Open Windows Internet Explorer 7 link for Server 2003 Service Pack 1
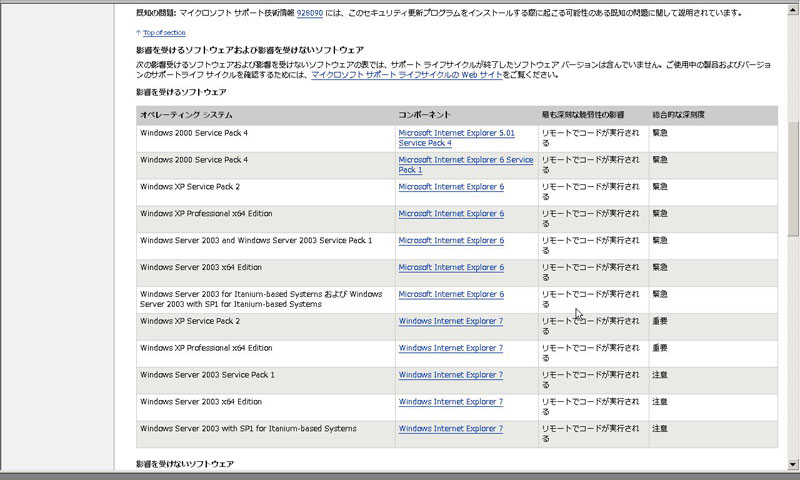 [x=451, y=375]
